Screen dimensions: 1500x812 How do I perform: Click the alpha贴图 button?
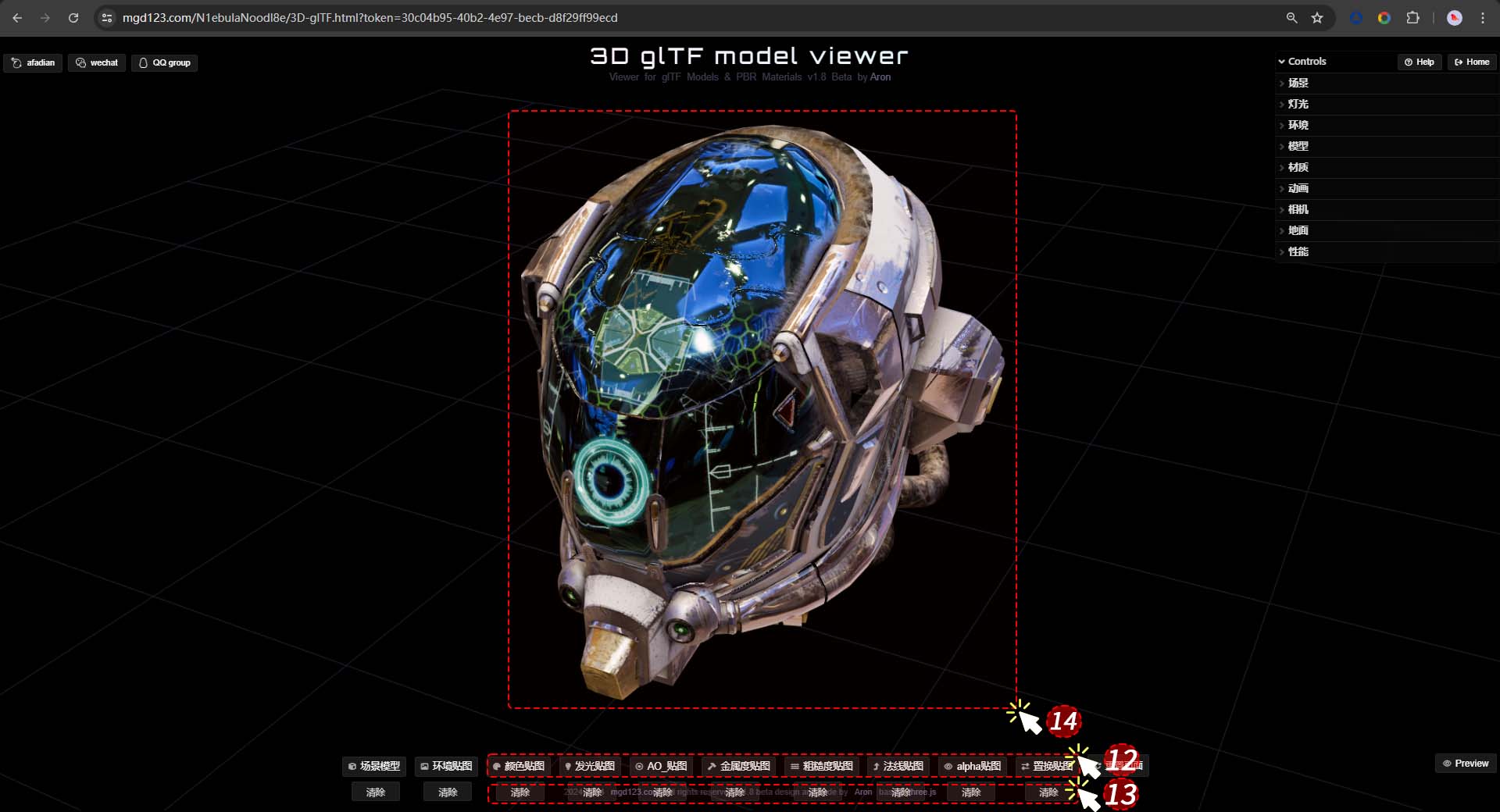(x=972, y=766)
